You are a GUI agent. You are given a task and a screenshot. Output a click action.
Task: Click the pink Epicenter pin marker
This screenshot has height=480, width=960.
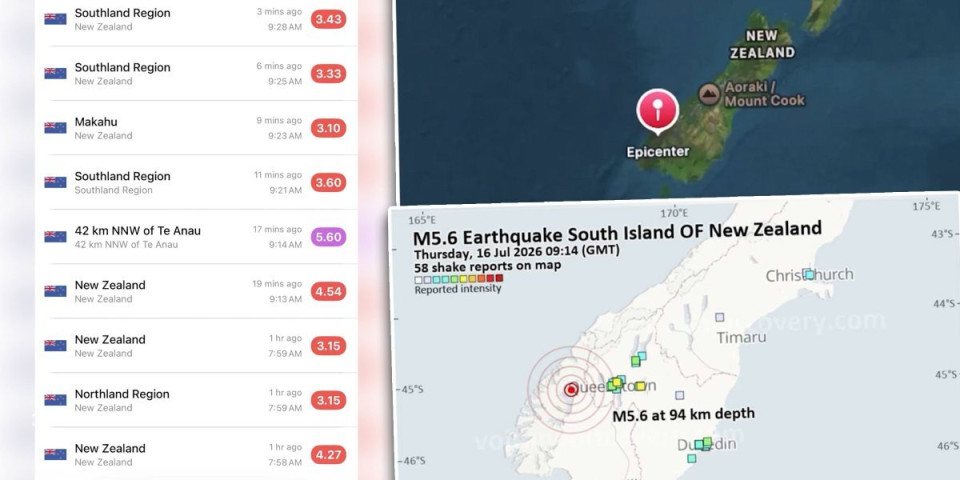658,112
